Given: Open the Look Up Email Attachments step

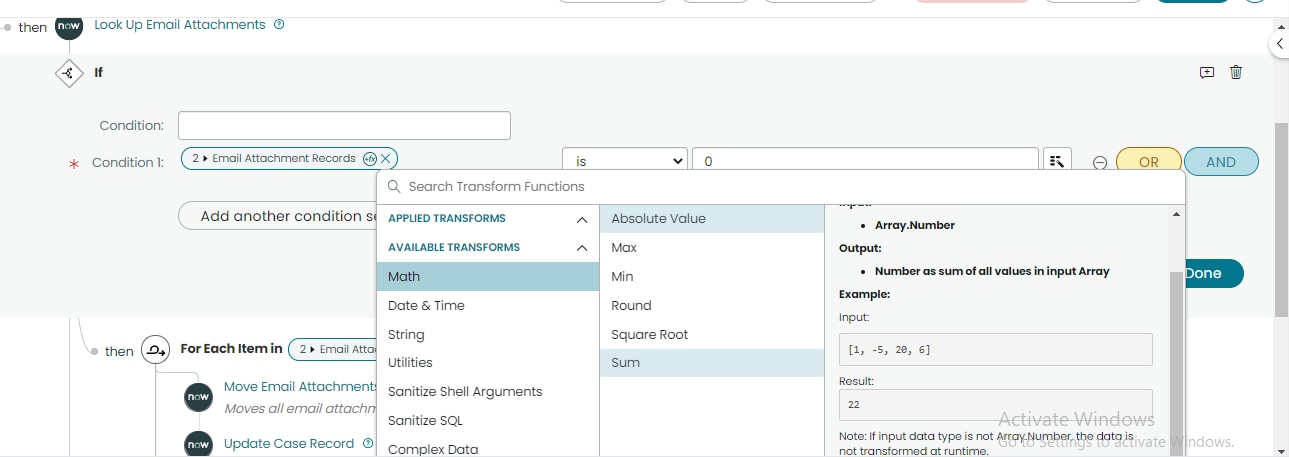Looking at the screenshot, I should pos(180,24).
